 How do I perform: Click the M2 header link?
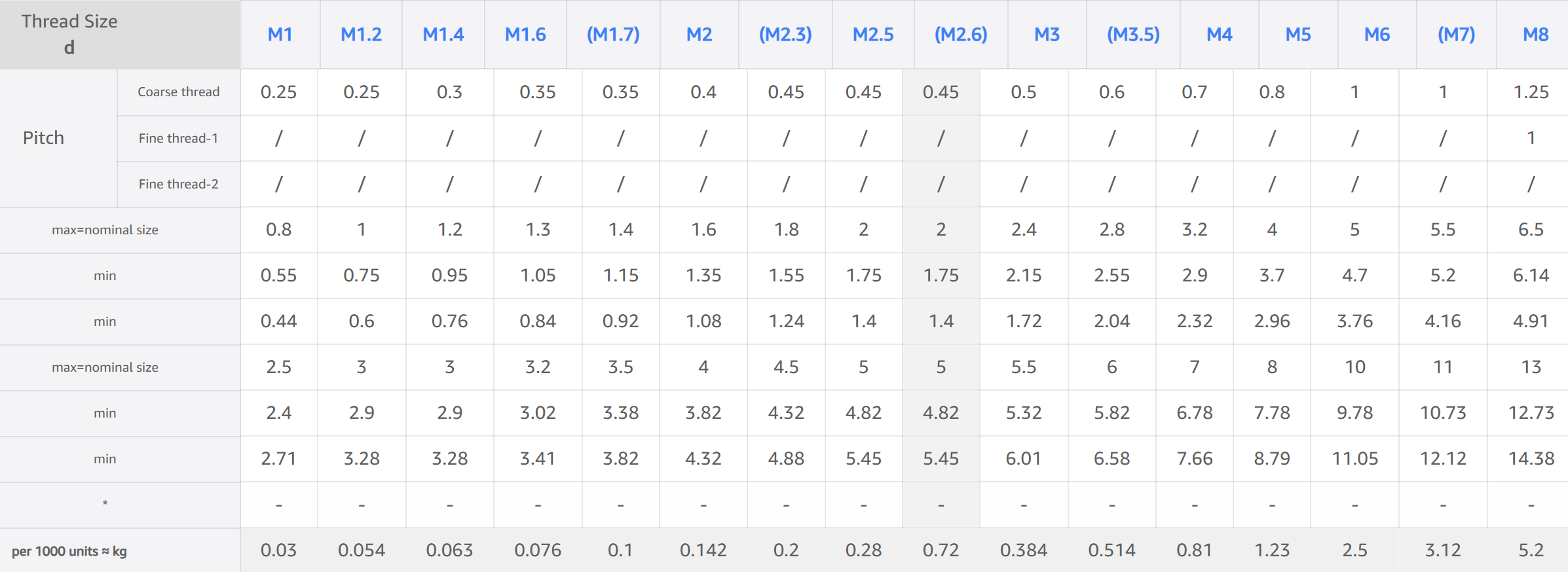pyautogui.click(x=699, y=35)
